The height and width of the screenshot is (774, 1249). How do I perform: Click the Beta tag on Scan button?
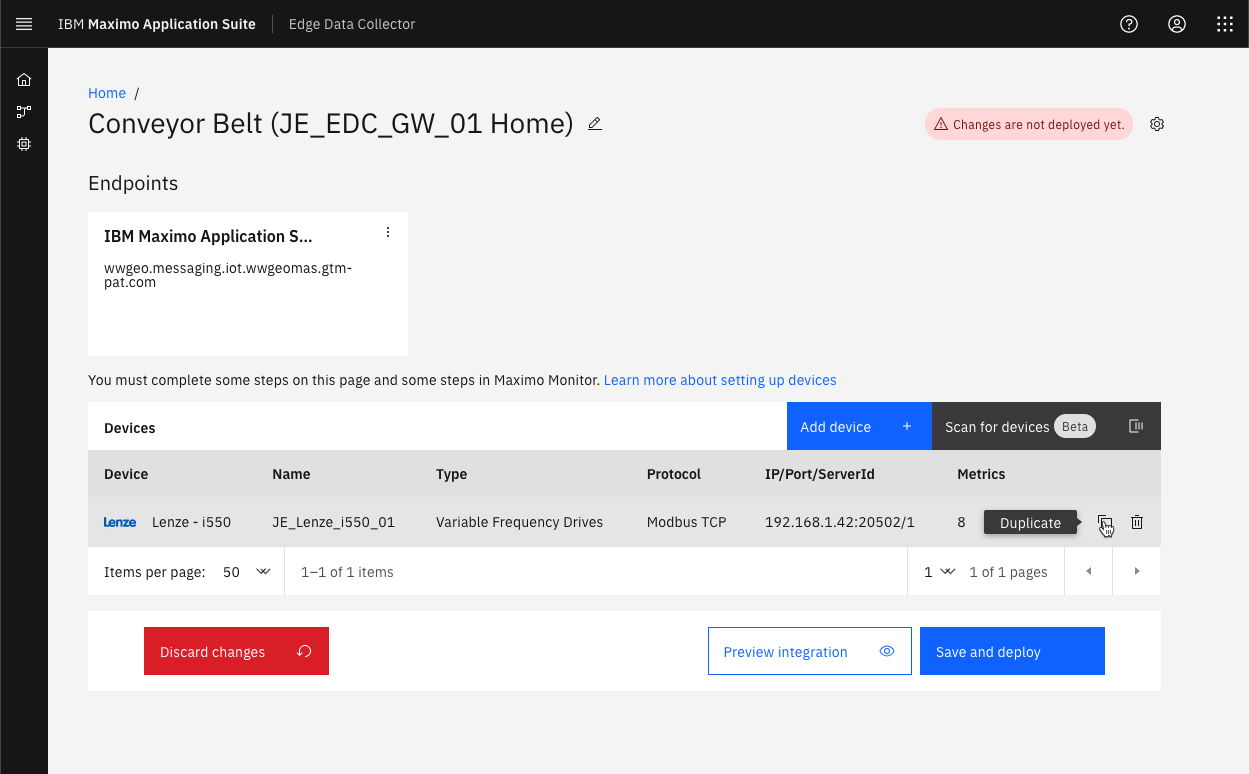[x=1075, y=426]
